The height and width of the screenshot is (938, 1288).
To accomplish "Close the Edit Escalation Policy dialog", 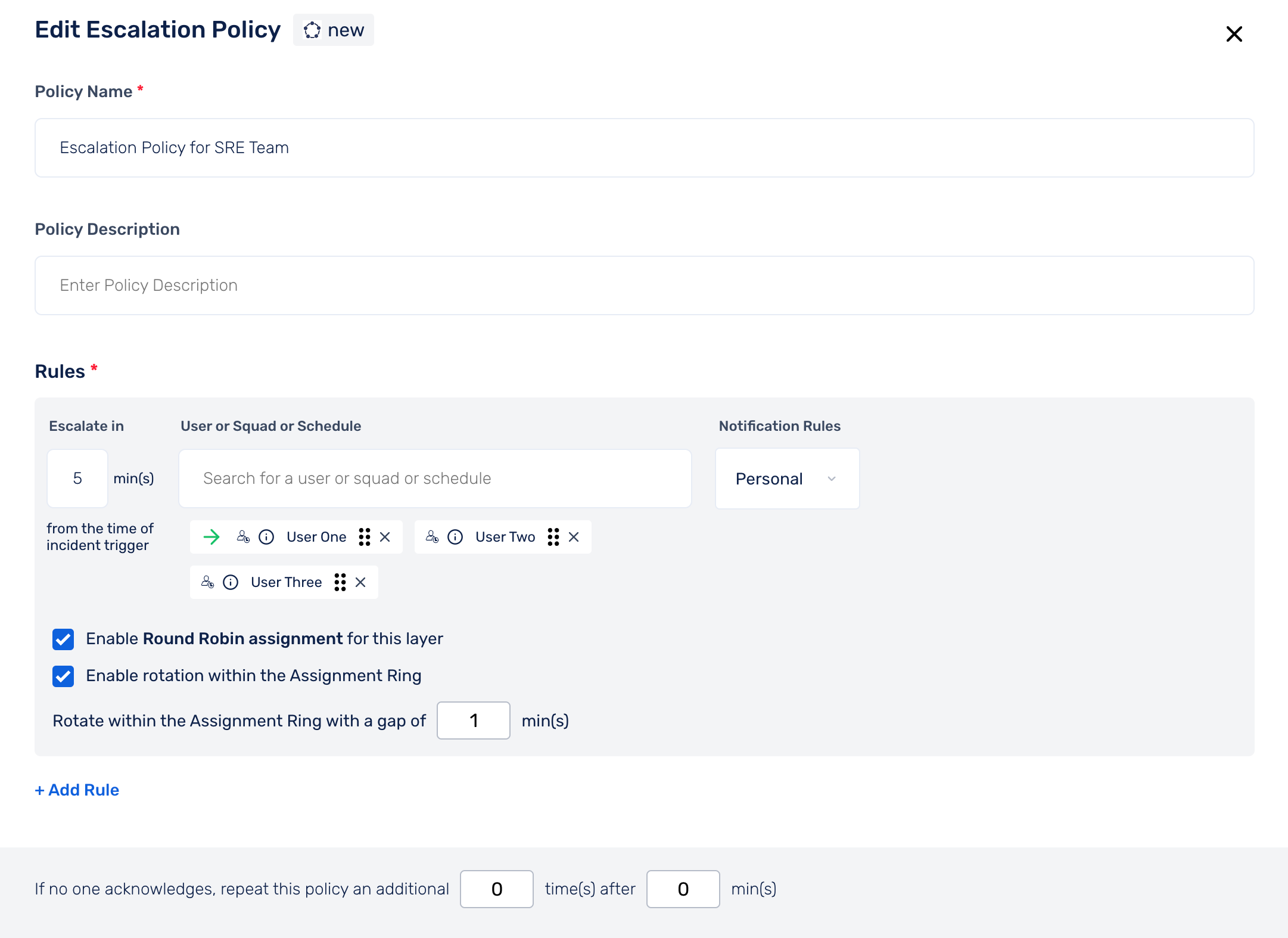I will (1234, 34).
